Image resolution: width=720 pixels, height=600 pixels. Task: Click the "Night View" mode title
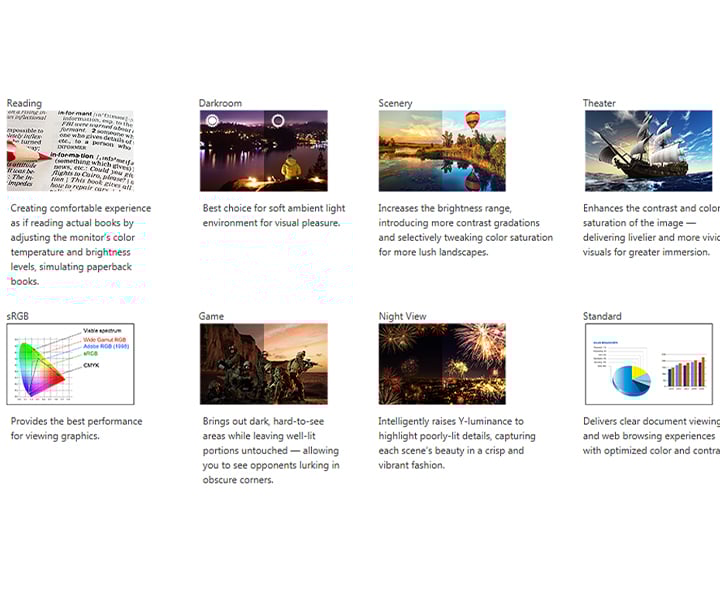[402, 316]
